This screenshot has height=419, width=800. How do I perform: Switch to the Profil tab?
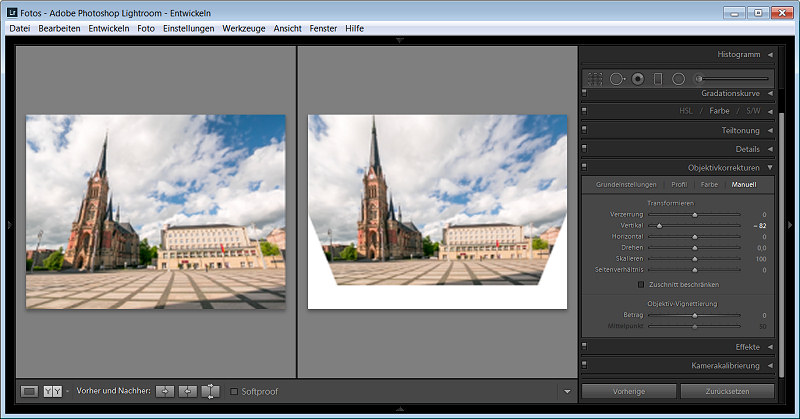point(678,185)
